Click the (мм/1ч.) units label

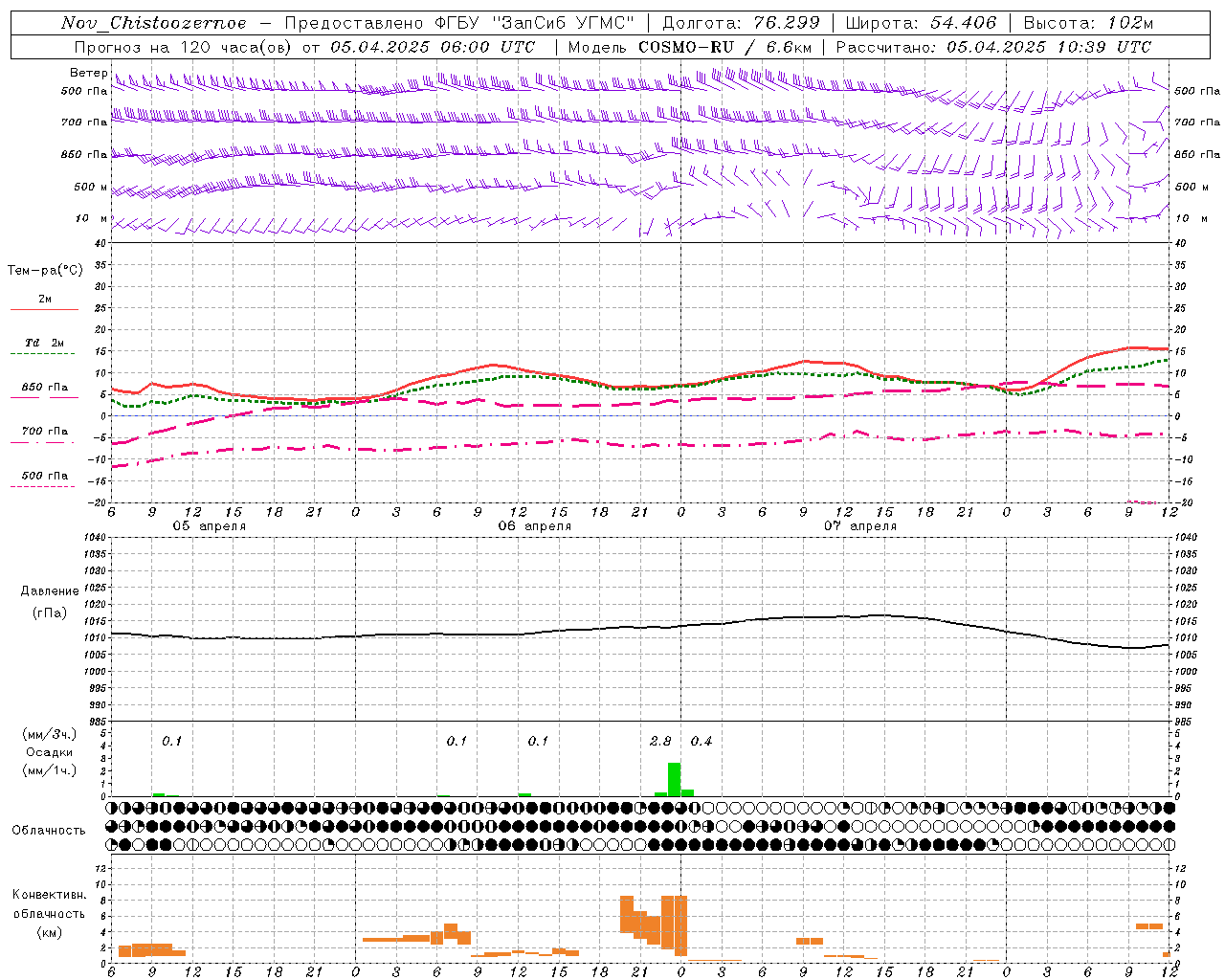coord(50,770)
